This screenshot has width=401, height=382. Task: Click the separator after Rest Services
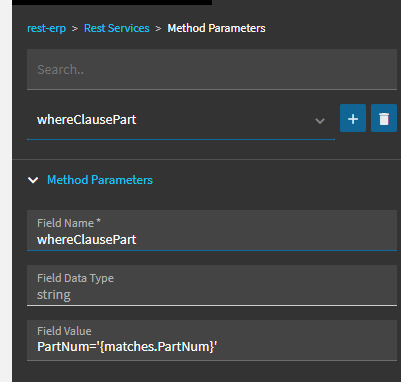point(158,29)
